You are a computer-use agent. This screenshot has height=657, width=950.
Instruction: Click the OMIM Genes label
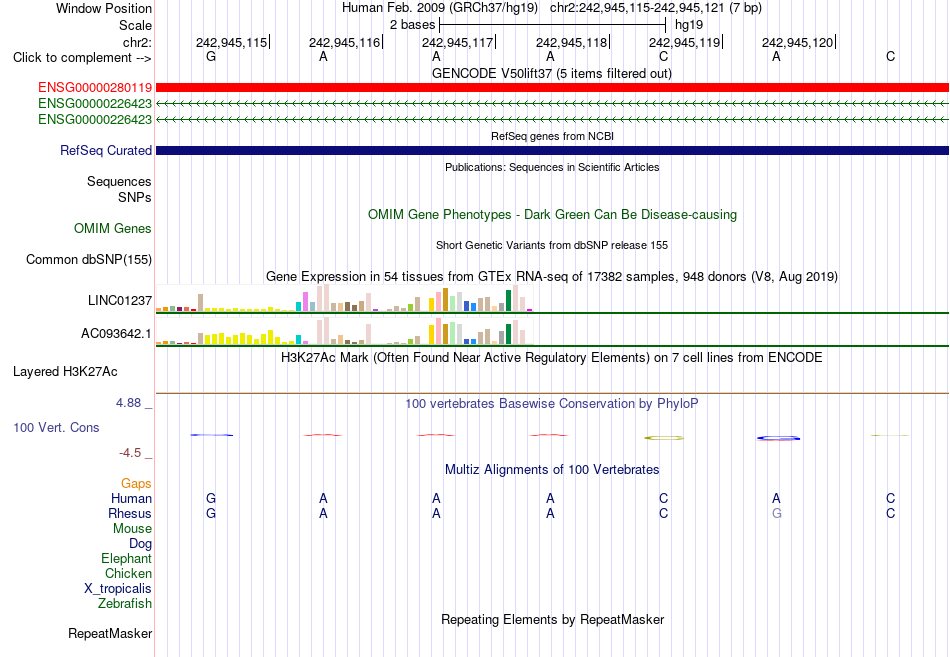[113, 228]
